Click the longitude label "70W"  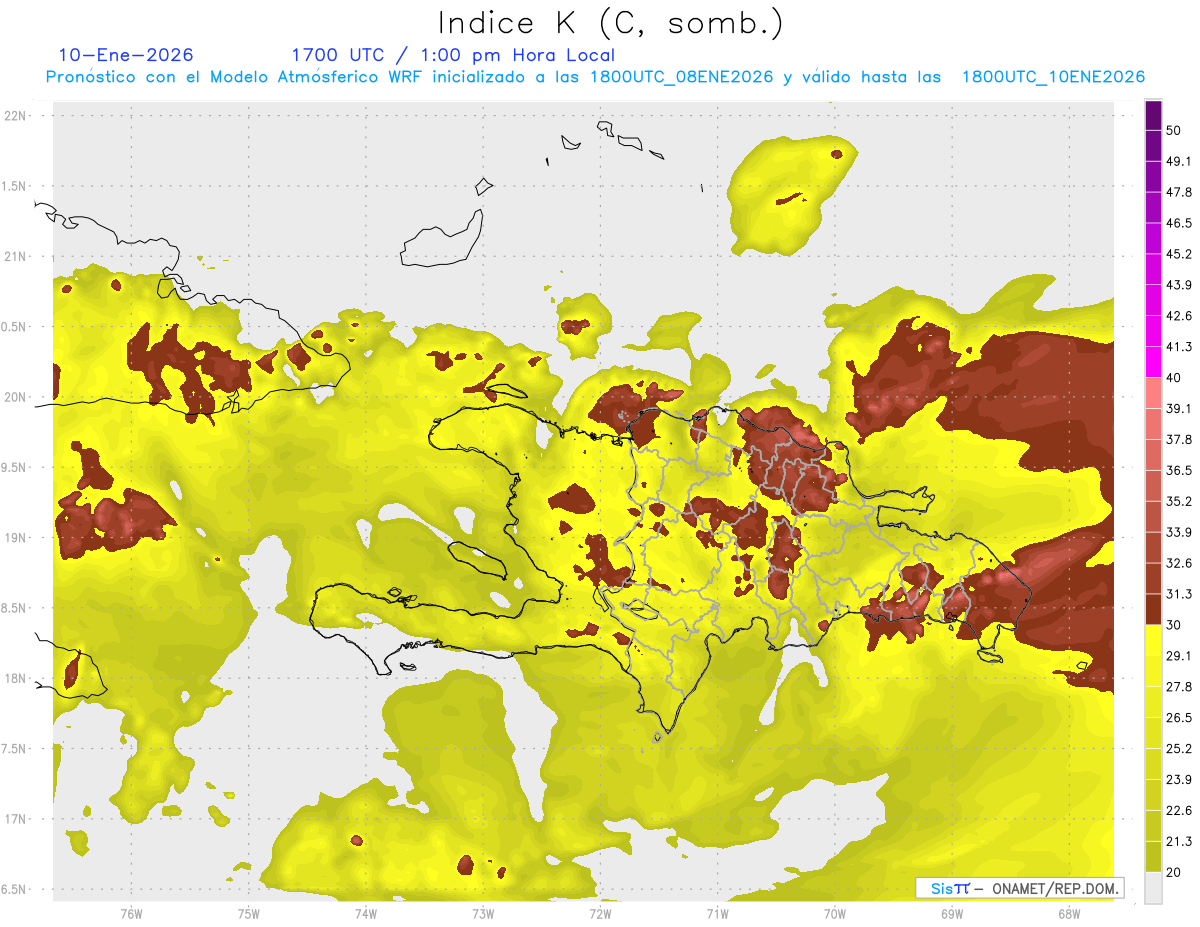click(x=834, y=913)
